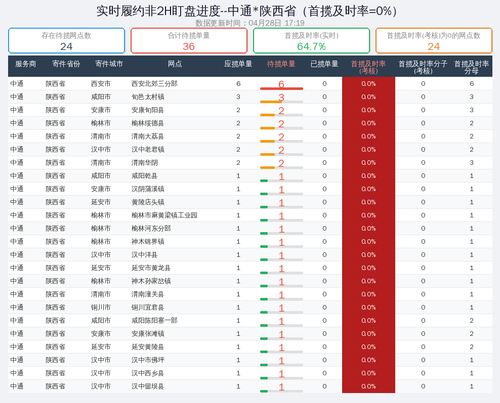Select the 神木孙家岔镇 network cell
The height and width of the screenshot is (403, 500).
click(x=151, y=281)
